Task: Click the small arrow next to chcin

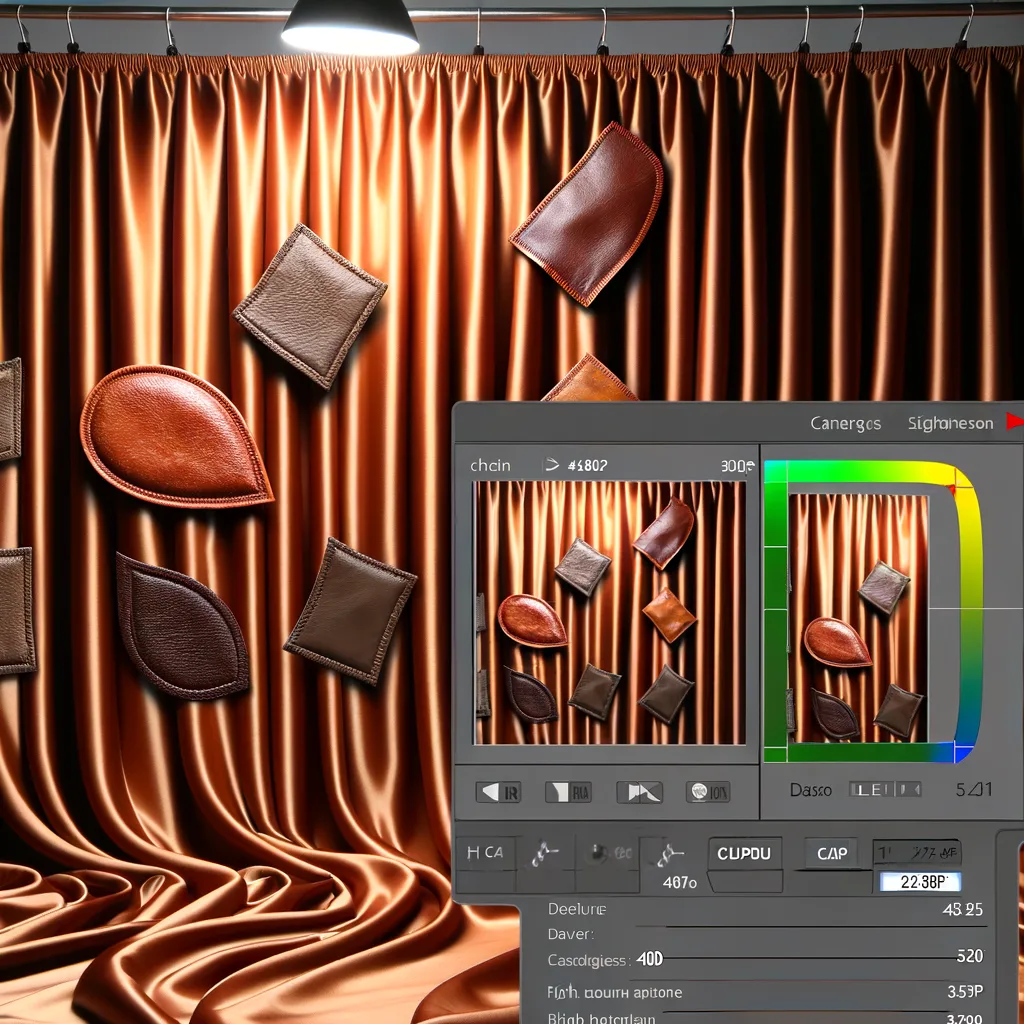Action: tap(550, 465)
